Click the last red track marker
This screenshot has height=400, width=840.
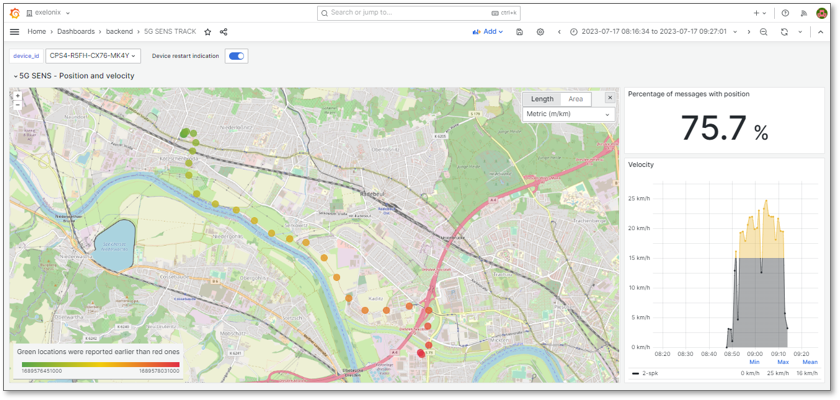(x=421, y=353)
